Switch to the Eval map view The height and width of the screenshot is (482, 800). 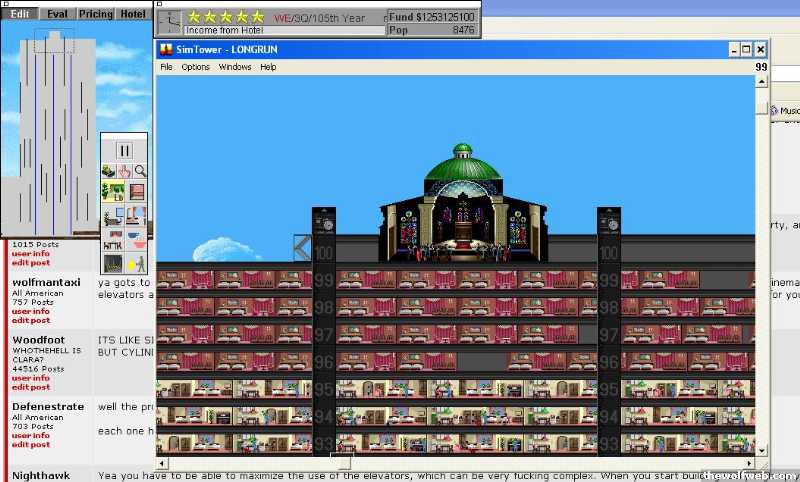[58, 14]
